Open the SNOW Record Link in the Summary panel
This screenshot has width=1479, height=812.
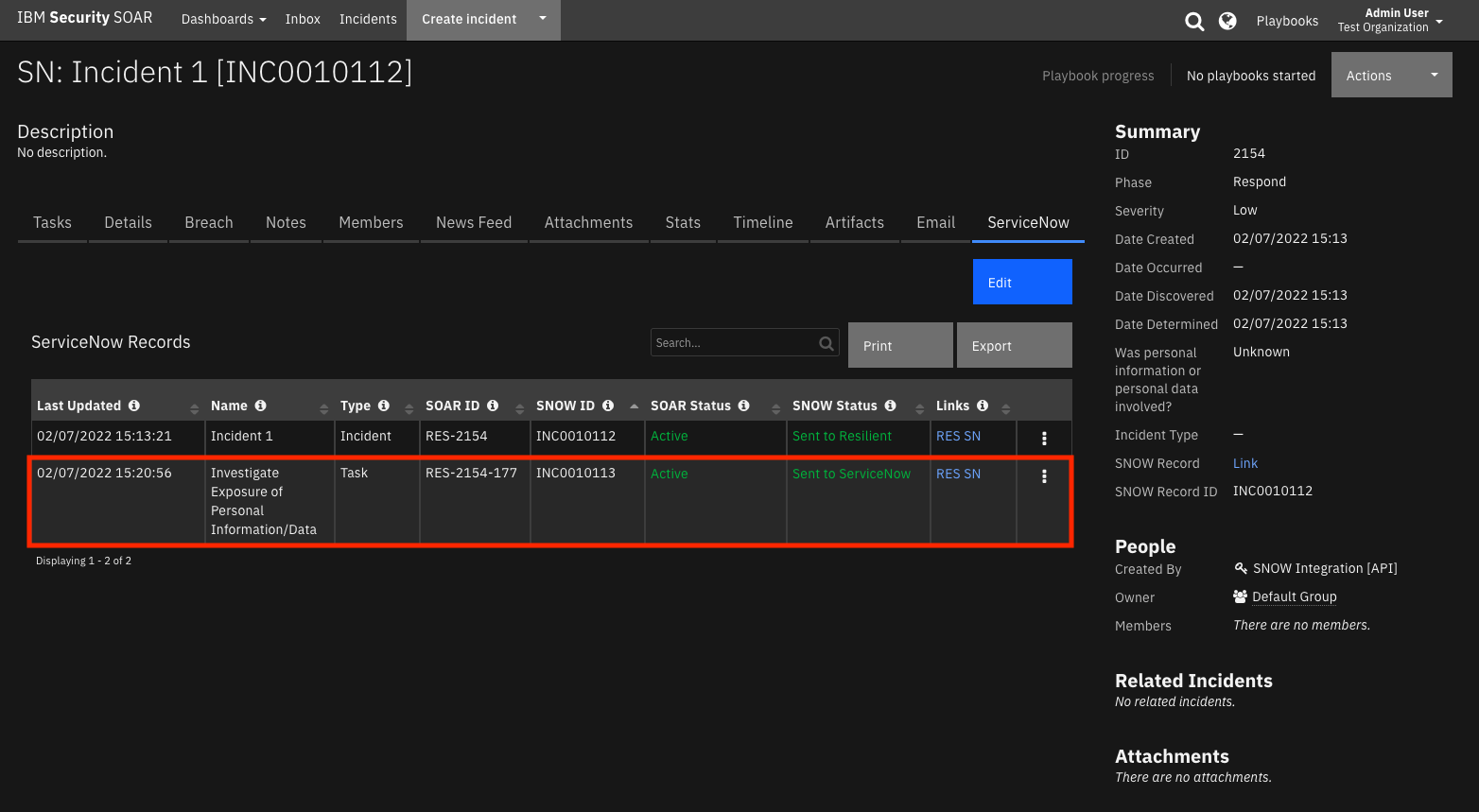pyautogui.click(x=1244, y=463)
